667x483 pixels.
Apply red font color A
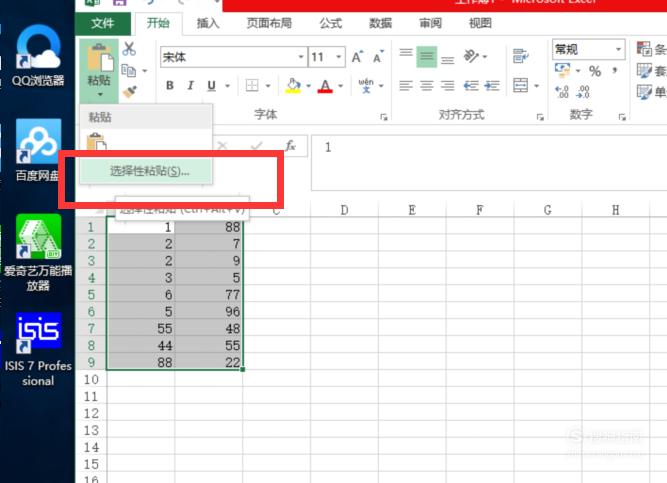(325, 86)
